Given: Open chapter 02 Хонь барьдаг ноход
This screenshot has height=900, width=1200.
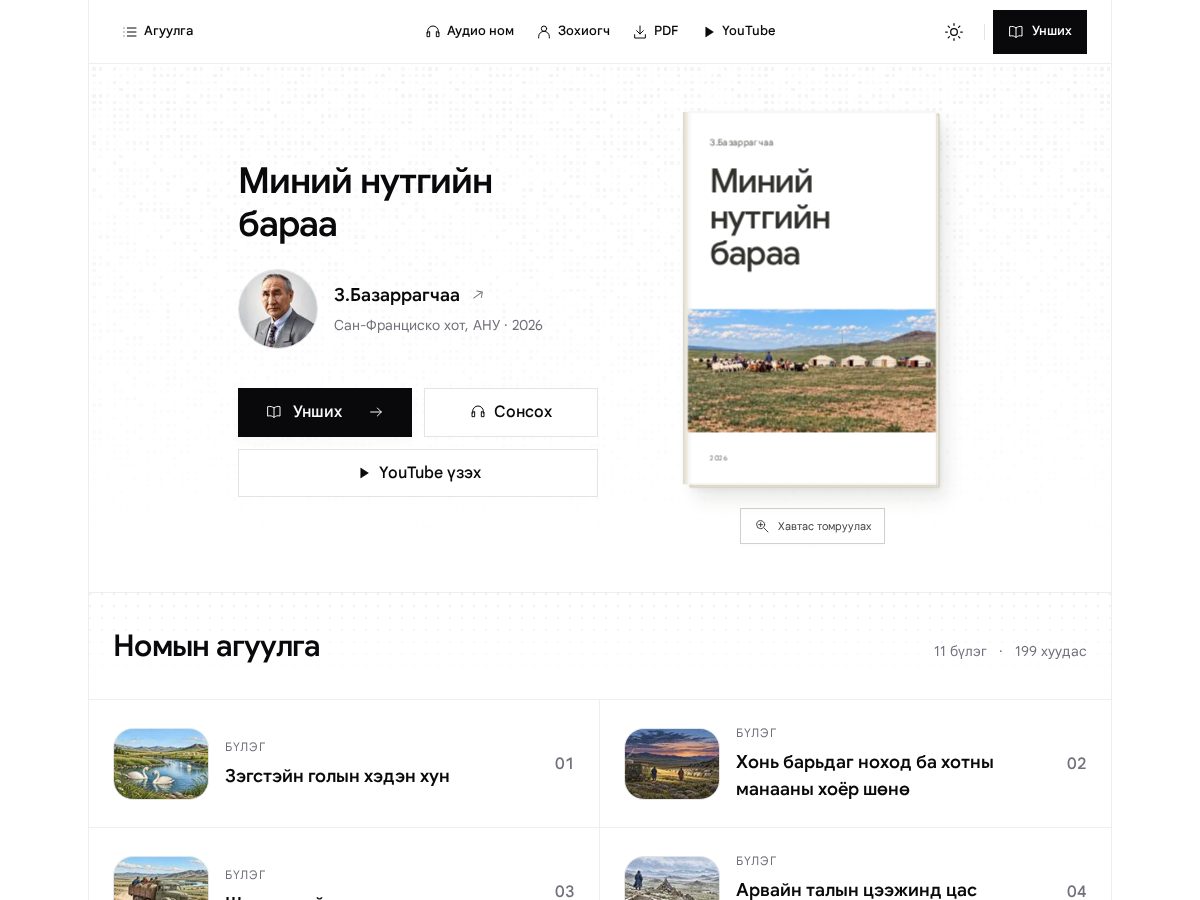Looking at the screenshot, I should tap(856, 764).
